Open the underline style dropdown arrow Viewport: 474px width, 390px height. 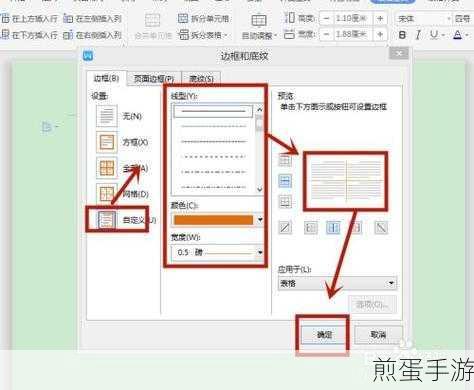(443, 35)
